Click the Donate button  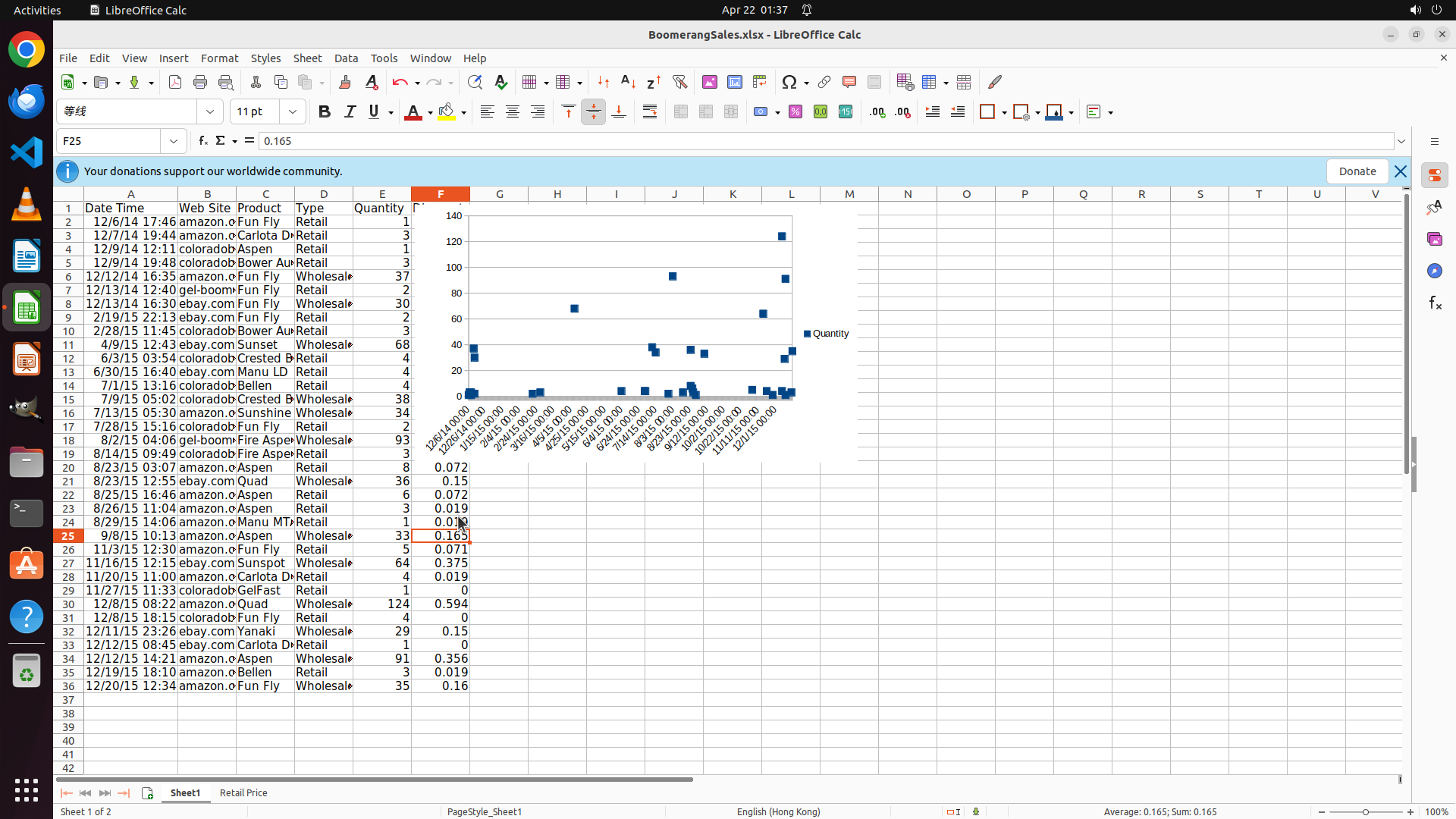coord(1357,171)
